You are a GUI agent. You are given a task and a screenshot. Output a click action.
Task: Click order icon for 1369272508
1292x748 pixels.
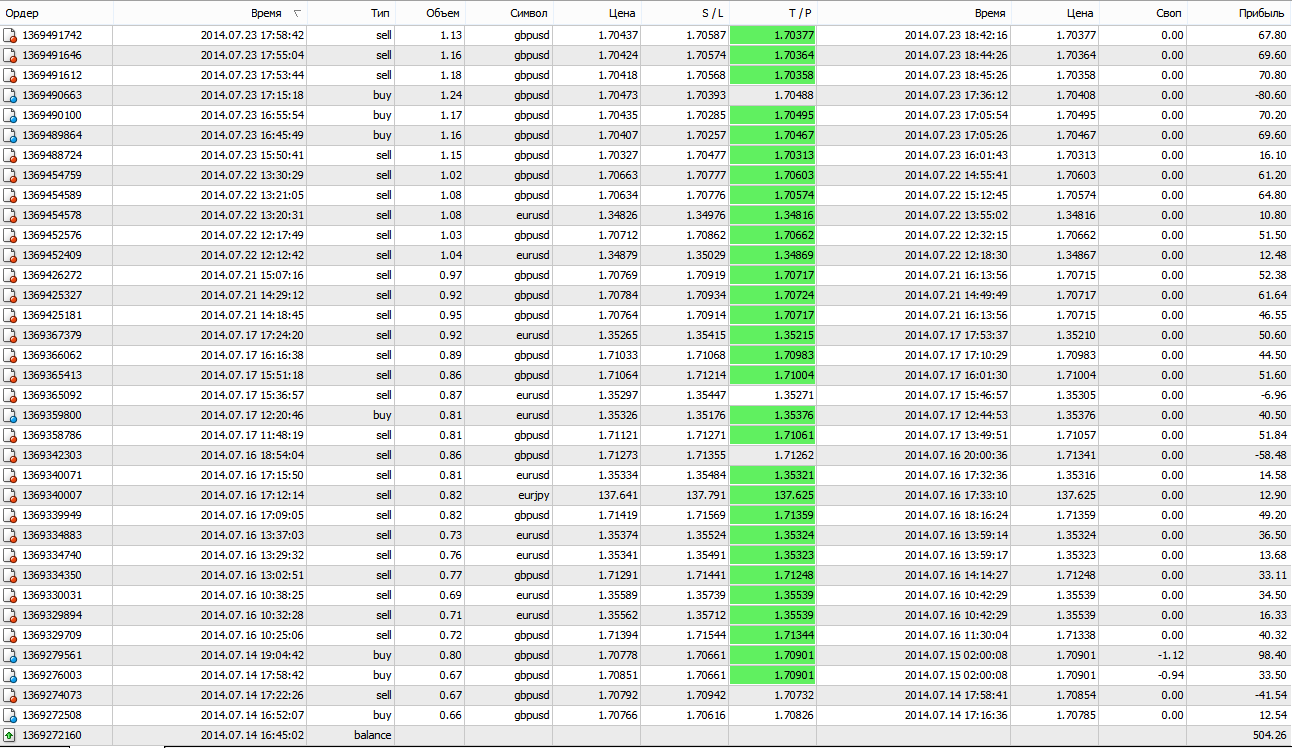tap(10, 715)
